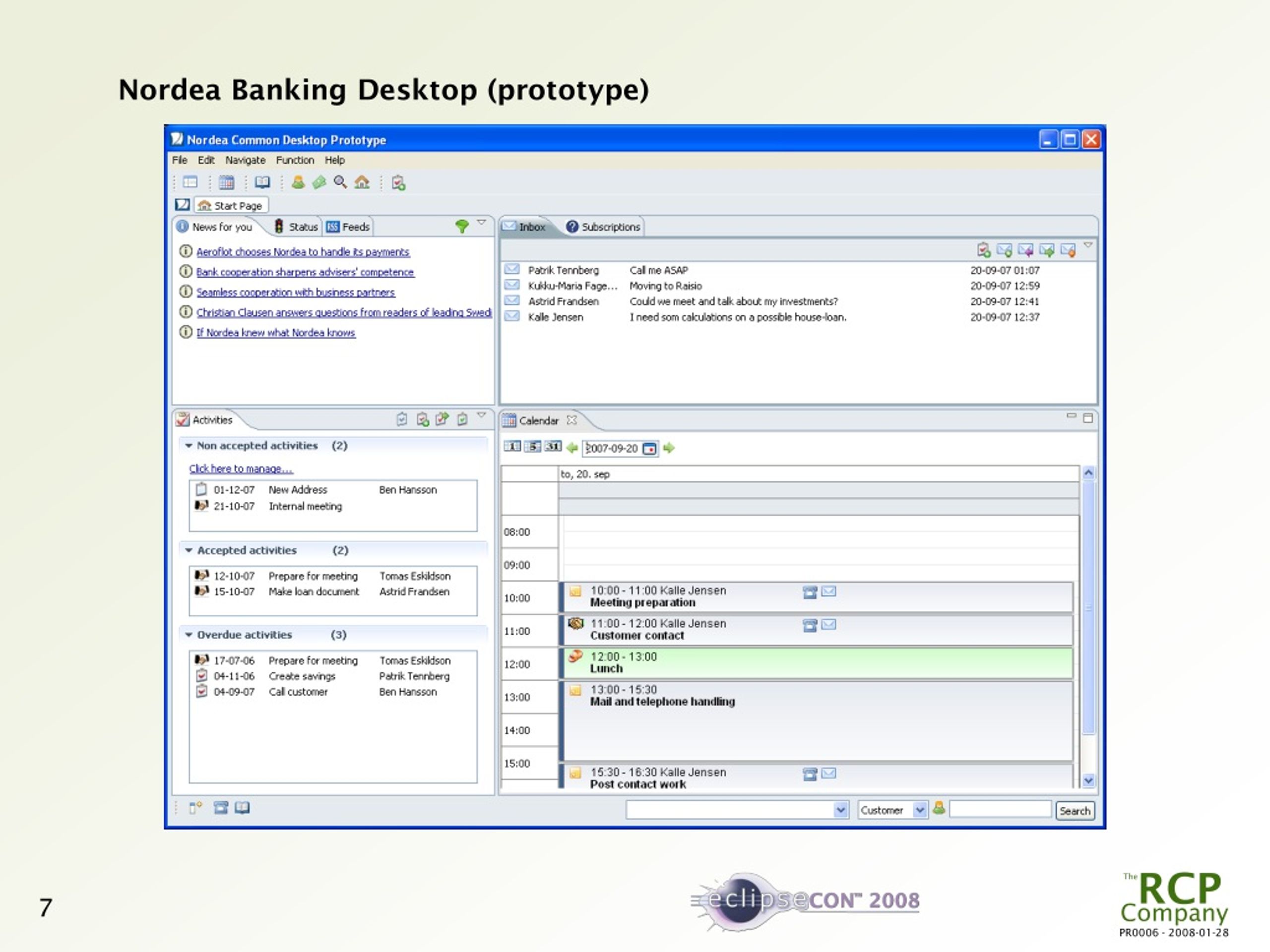Close the Calendar tab
The image size is (1270, 952).
tap(571, 420)
